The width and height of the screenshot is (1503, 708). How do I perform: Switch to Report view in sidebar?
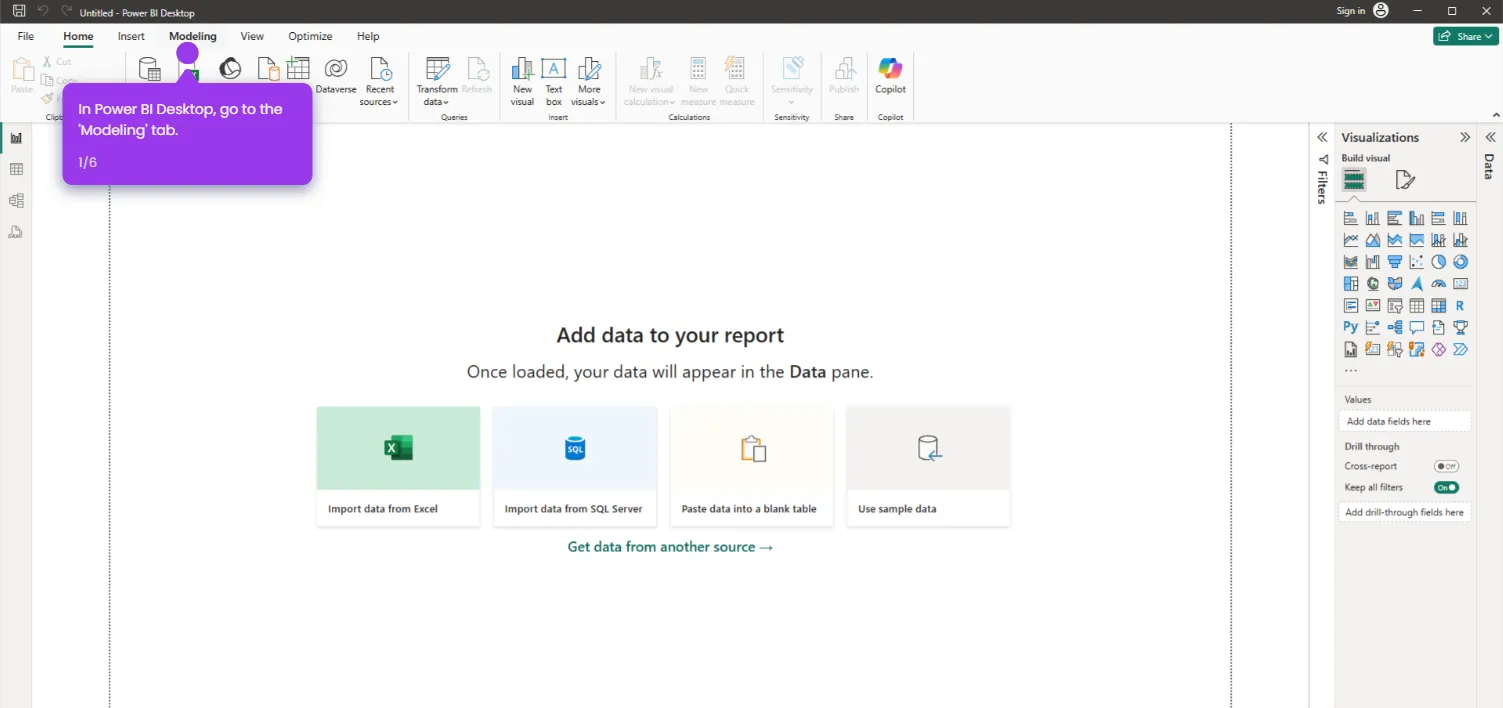click(x=16, y=138)
